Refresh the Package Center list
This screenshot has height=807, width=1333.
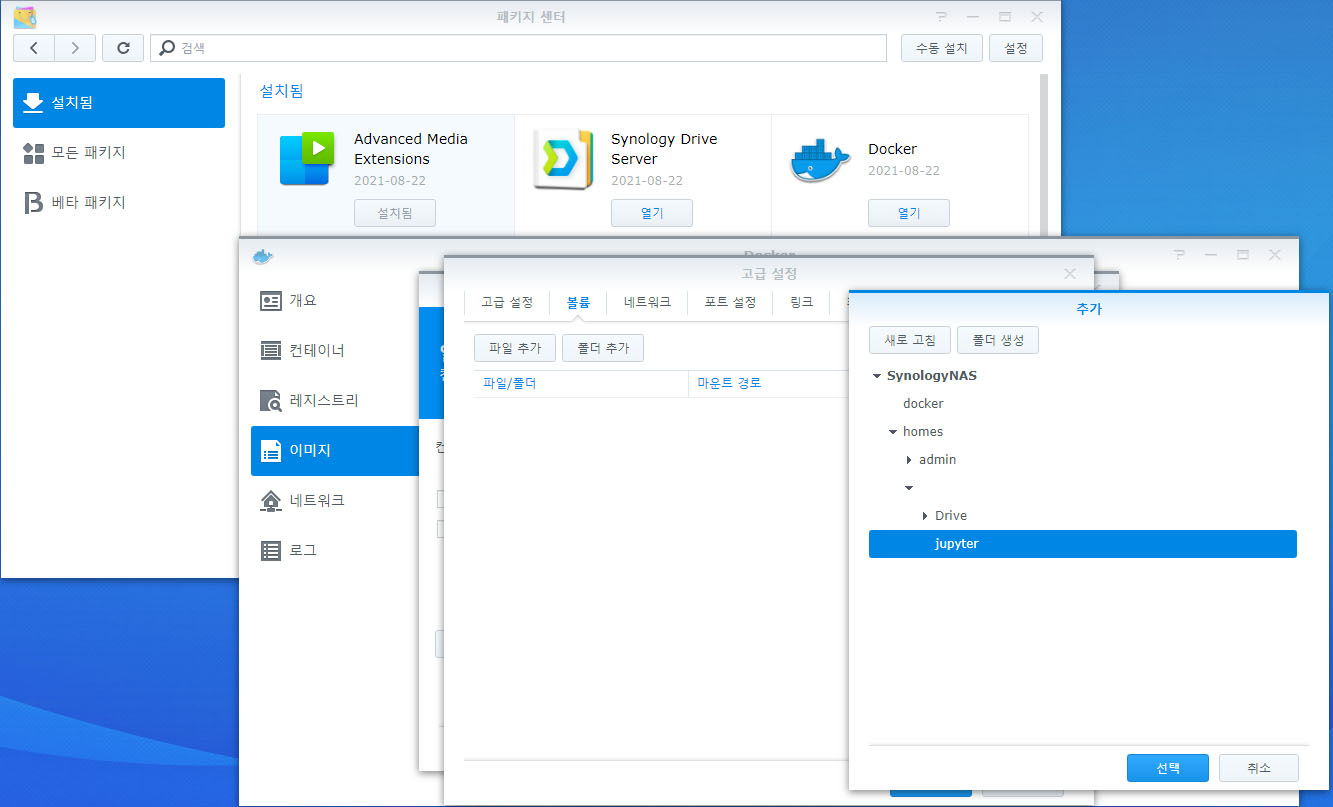(123, 48)
